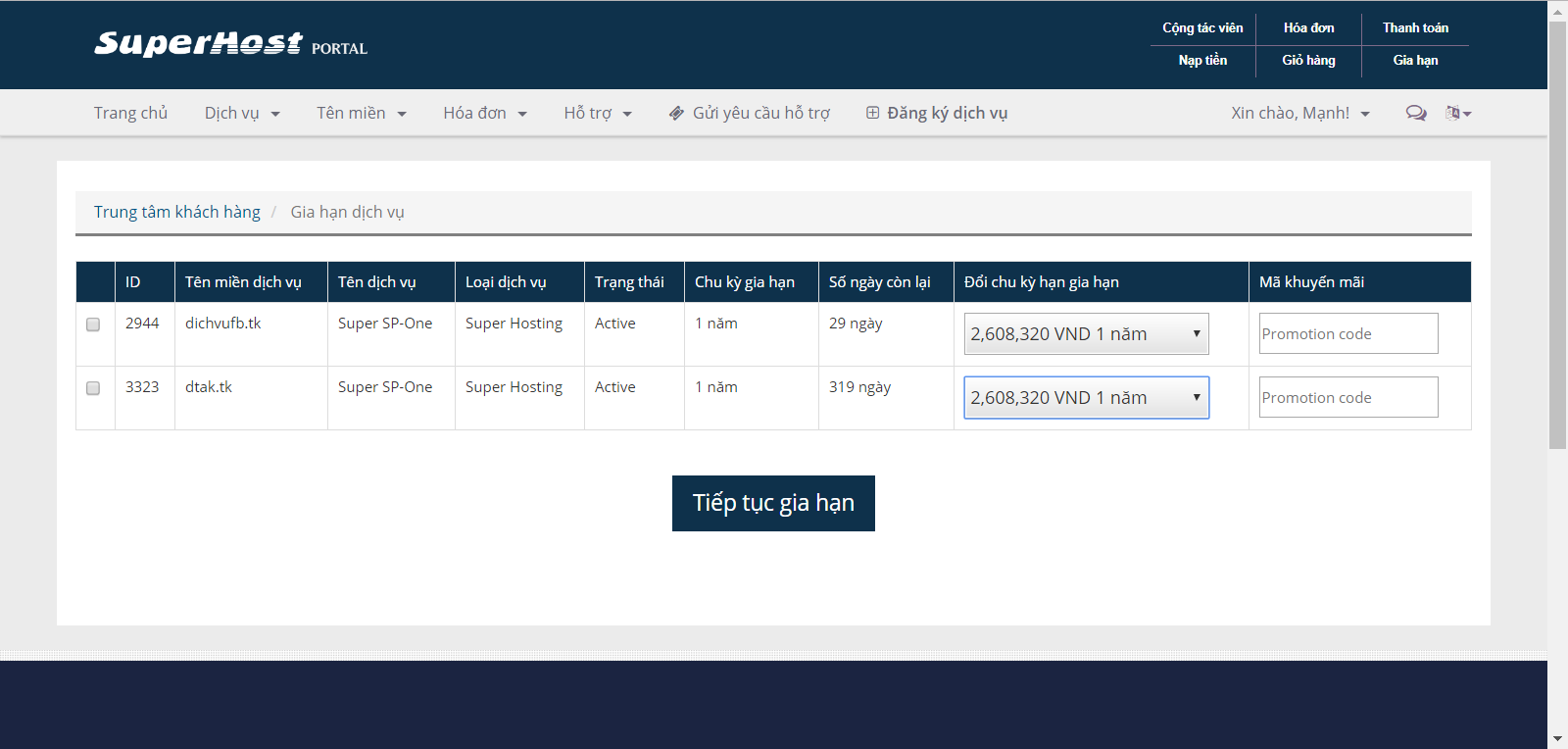
Task: Open the Hóa đơn navigation menu
Action: [484, 114]
